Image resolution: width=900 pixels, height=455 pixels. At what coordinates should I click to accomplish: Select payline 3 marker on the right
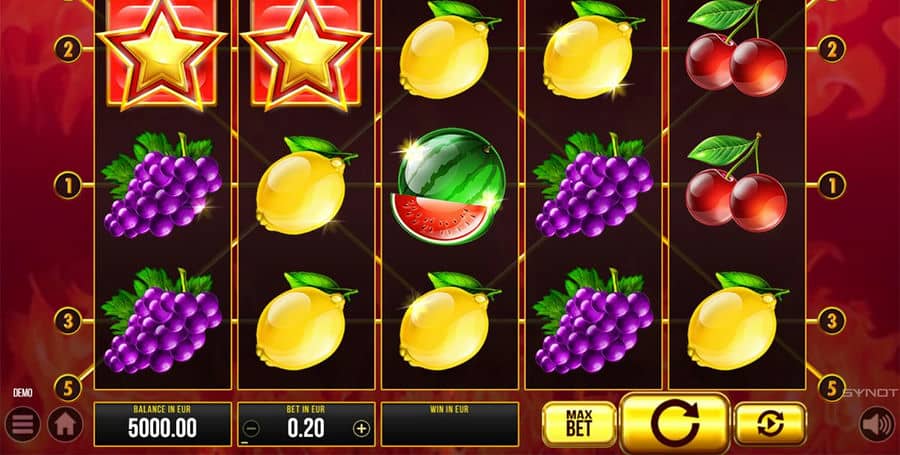[831, 321]
